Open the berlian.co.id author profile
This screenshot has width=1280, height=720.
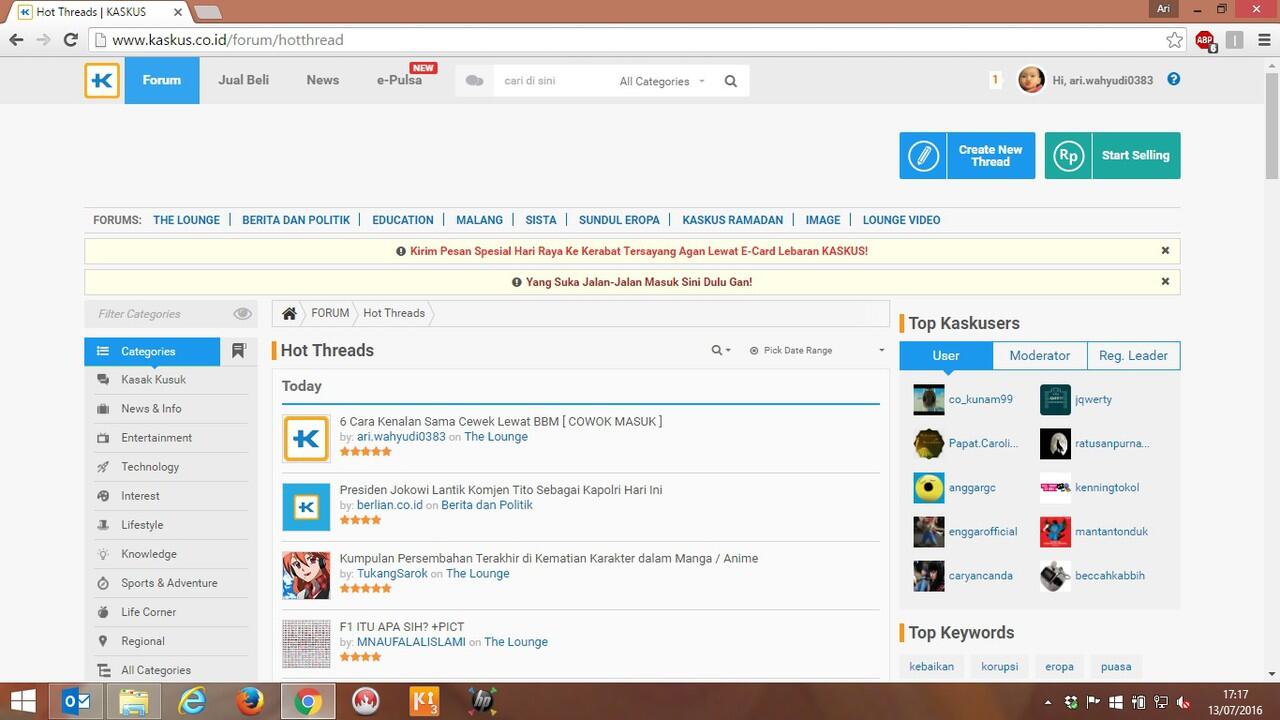coord(390,505)
